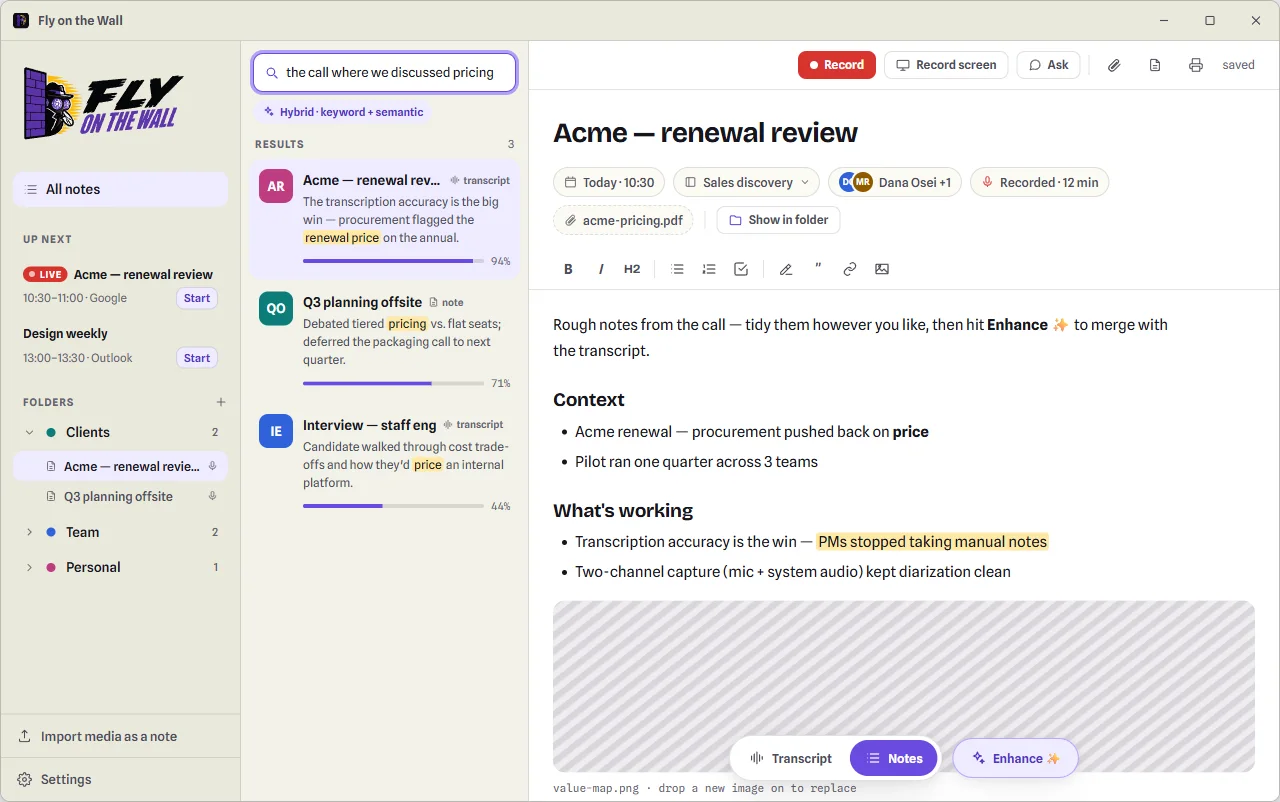Screen dimensions: 1280x802
Task: Expand the Personal folder
Action: pos(29,567)
